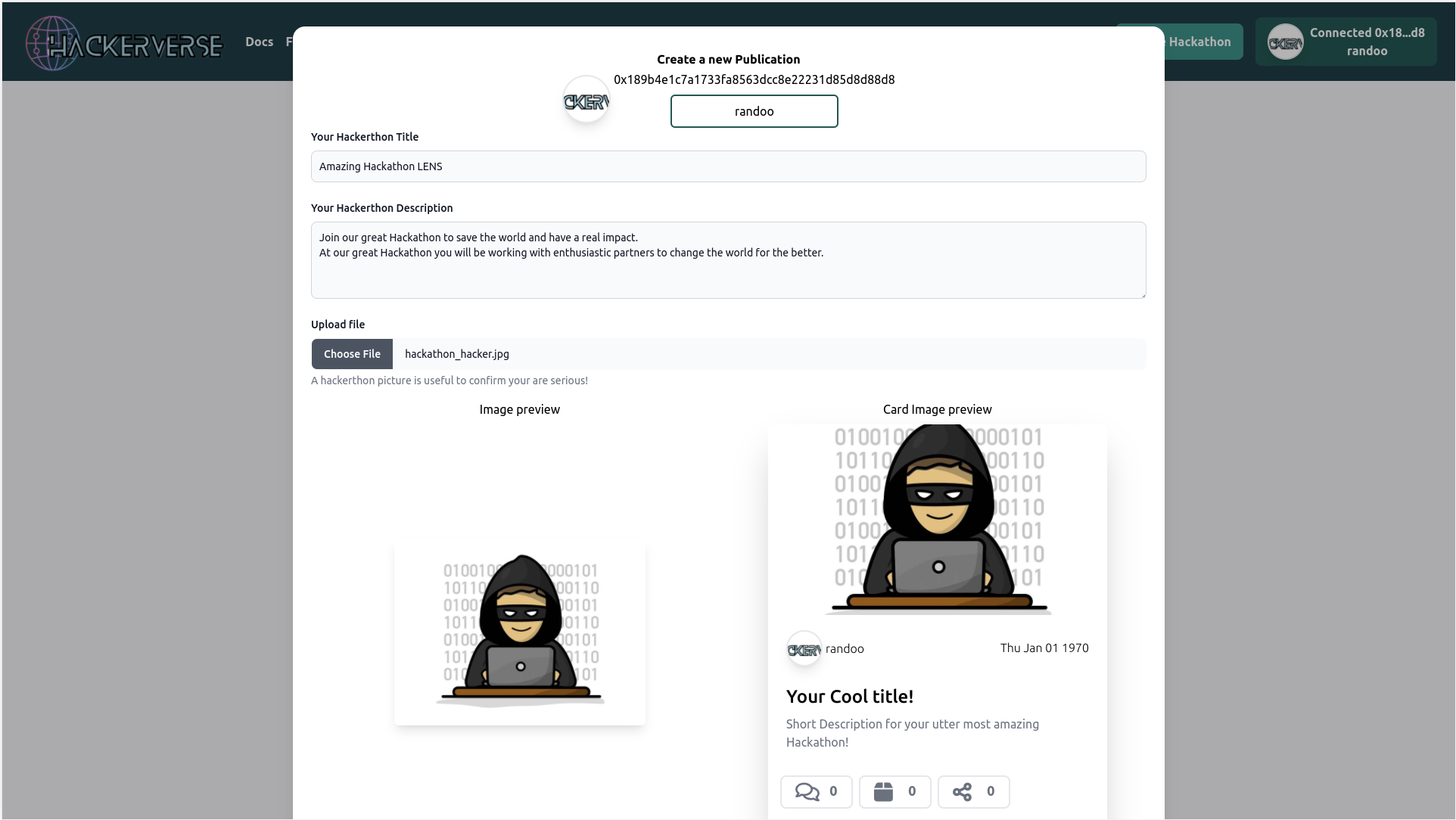Click the collect box icon on card
This screenshot has width=1456, height=820.
883,792
